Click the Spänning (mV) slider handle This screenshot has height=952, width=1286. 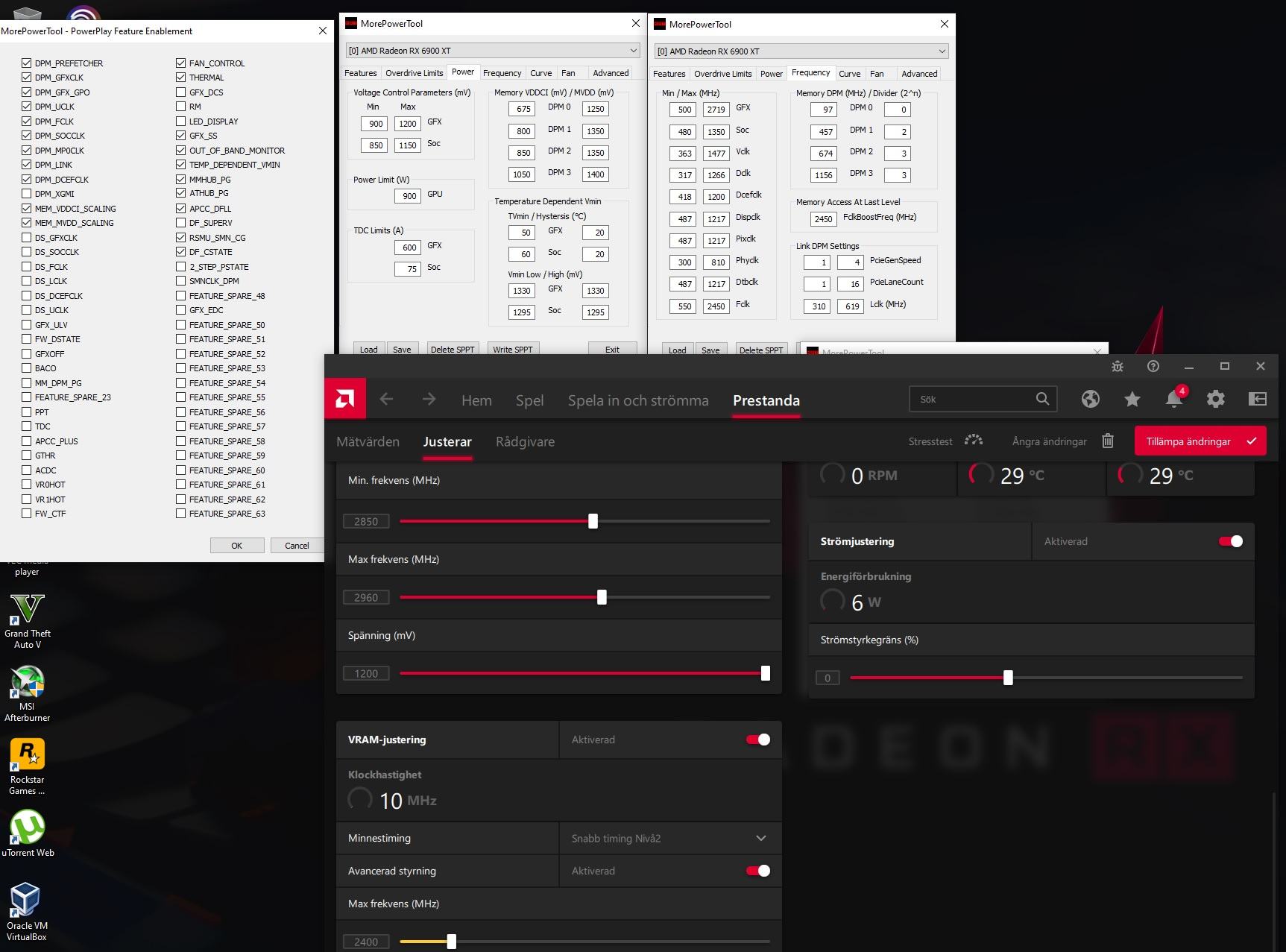coord(765,673)
